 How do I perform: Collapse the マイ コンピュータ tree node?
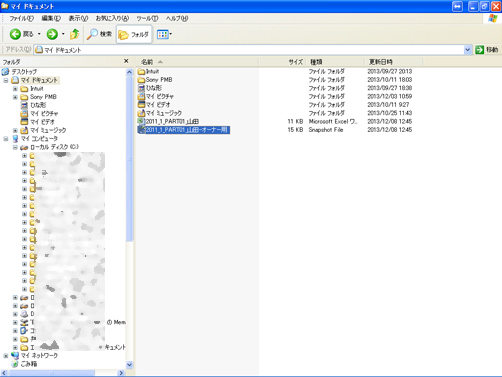tap(6, 139)
